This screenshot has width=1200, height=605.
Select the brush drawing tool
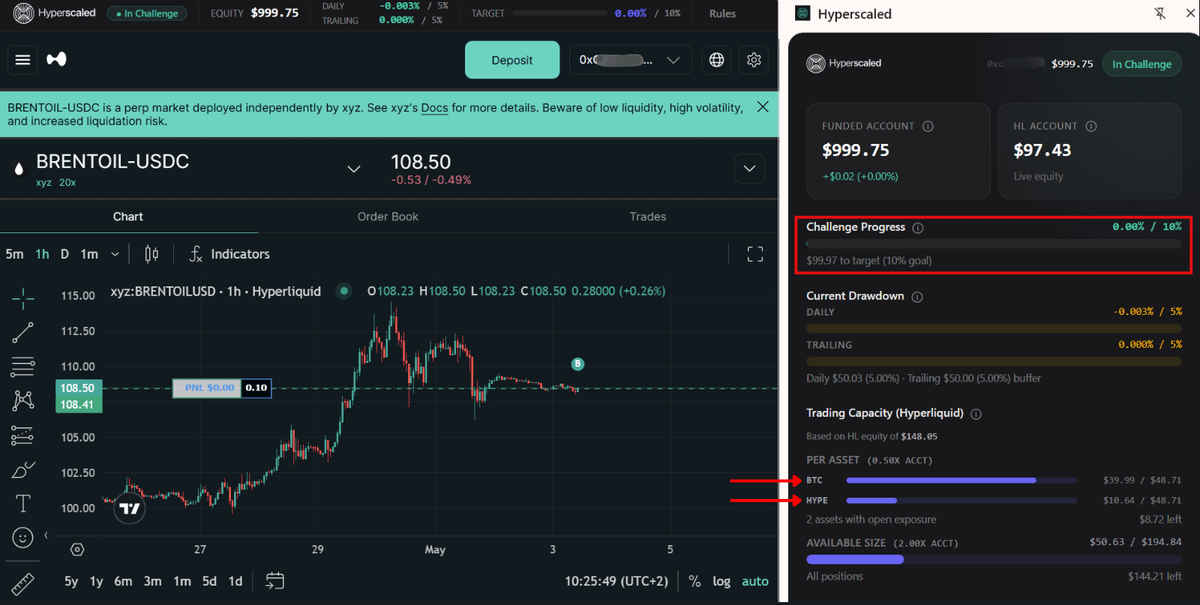[23, 469]
